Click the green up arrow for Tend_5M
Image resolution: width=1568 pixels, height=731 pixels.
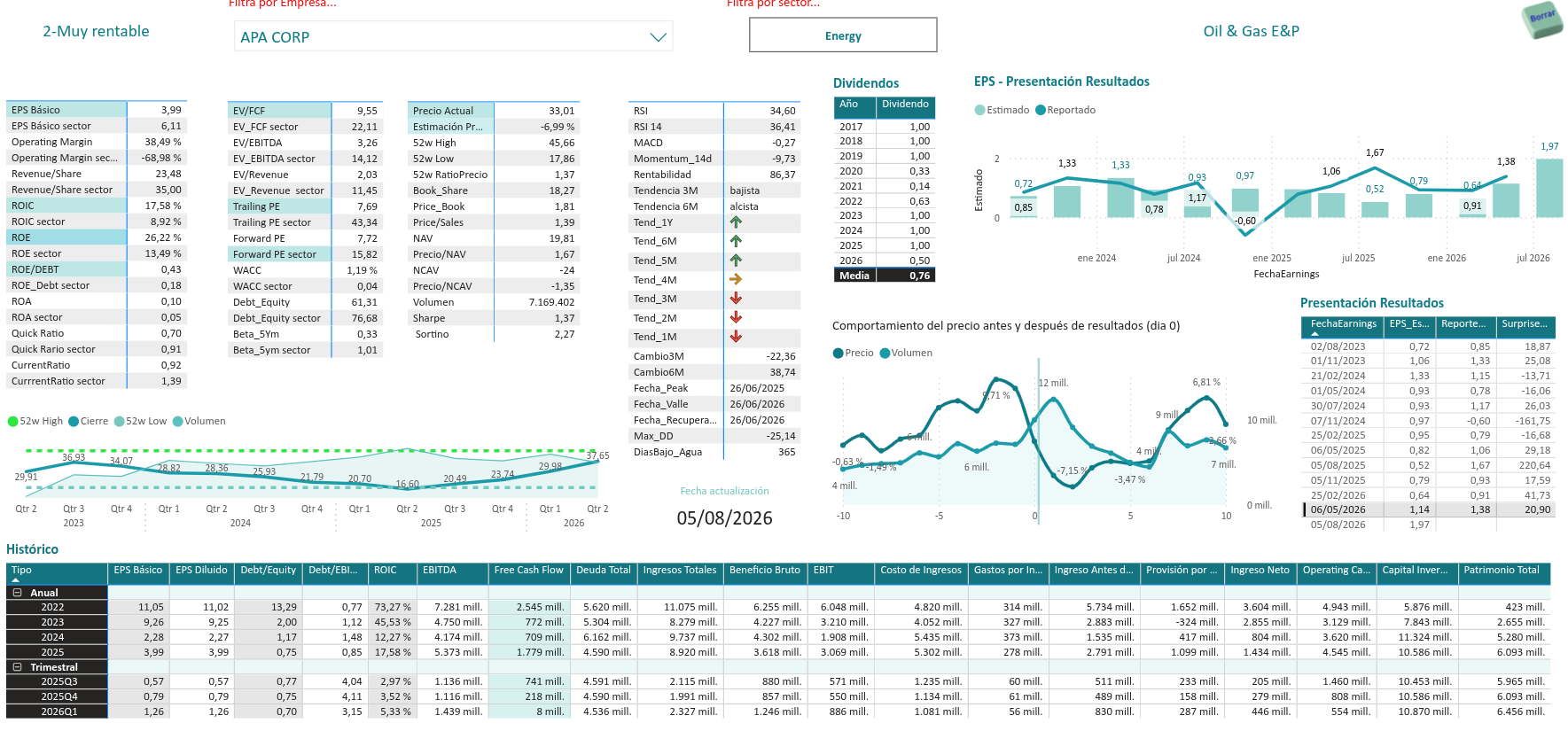pyautogui.click(x=736, y=261)
